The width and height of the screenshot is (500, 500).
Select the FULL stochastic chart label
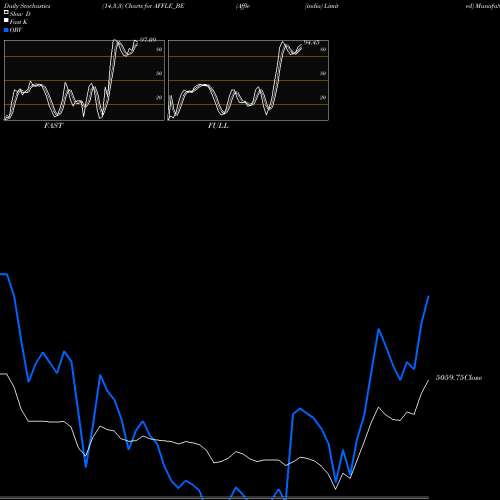(218, 126)
